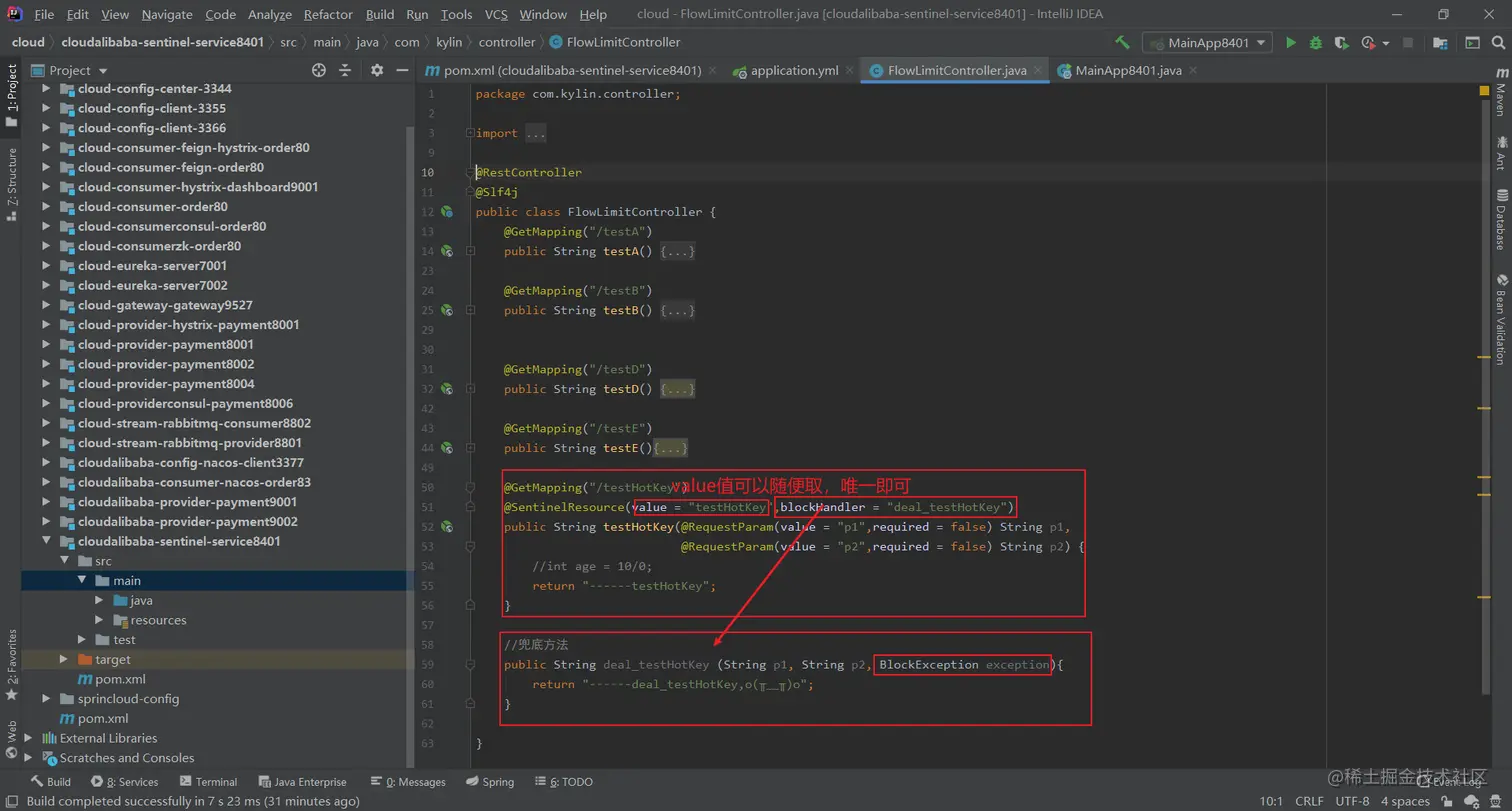Click the run anything terminal-window icon
Screen dimensions: 1512x811
coord(1472,42)
